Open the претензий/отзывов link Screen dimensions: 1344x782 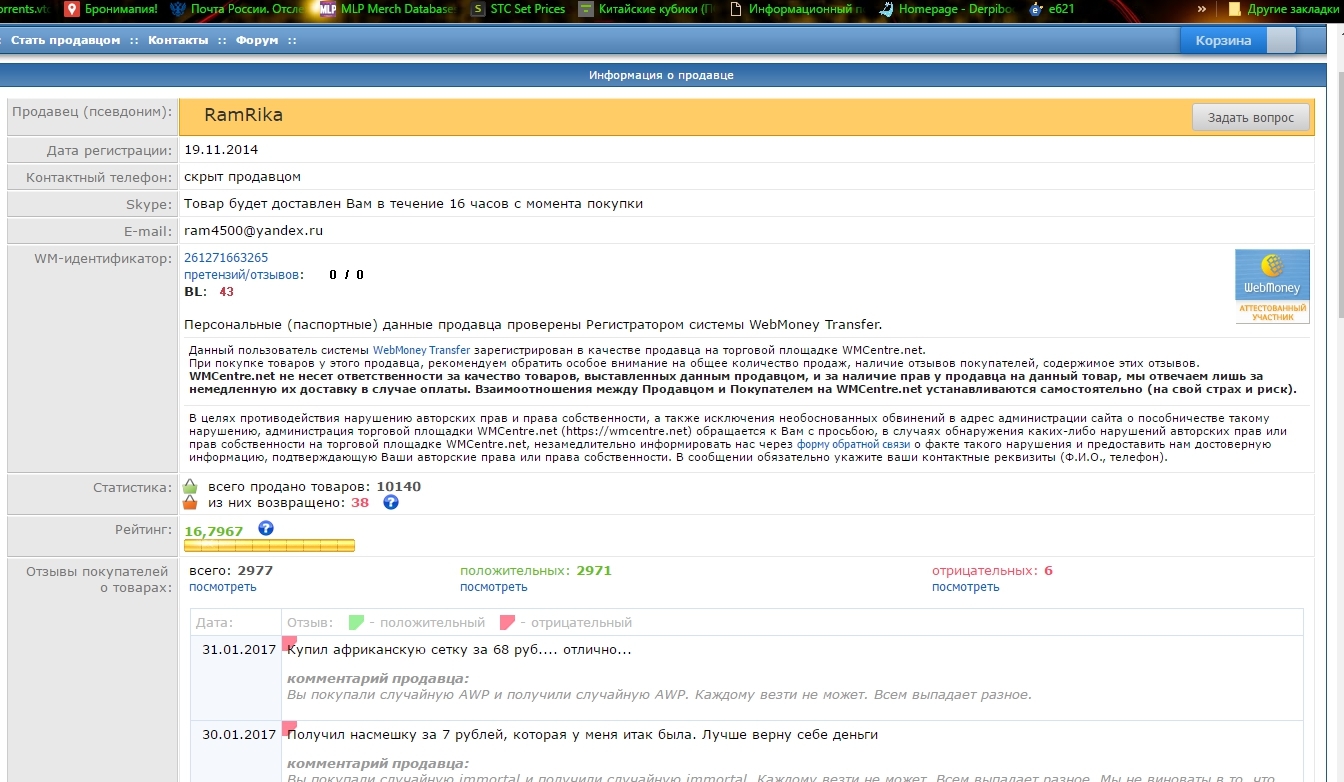[x=242, y=274]
